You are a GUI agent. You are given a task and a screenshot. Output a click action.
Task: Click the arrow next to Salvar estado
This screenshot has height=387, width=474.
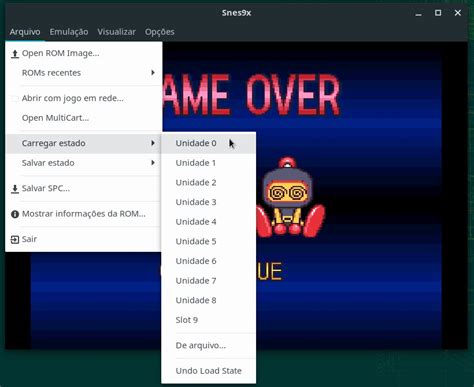pos(153,163)
